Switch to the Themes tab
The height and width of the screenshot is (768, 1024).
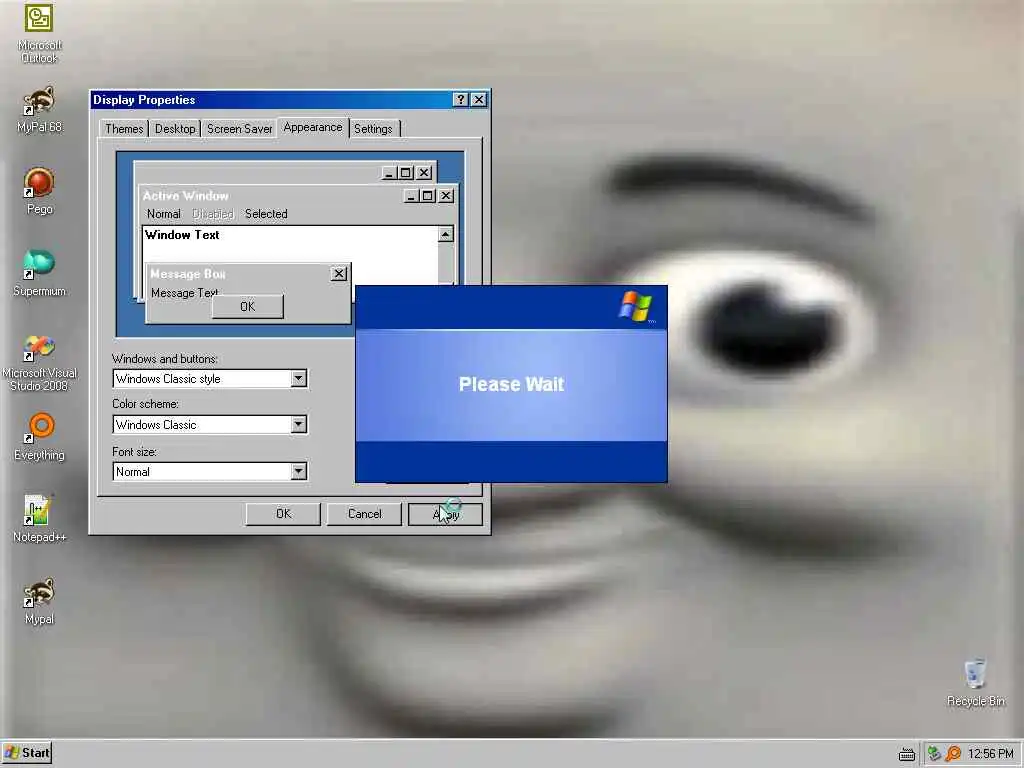tap(124, 129)
